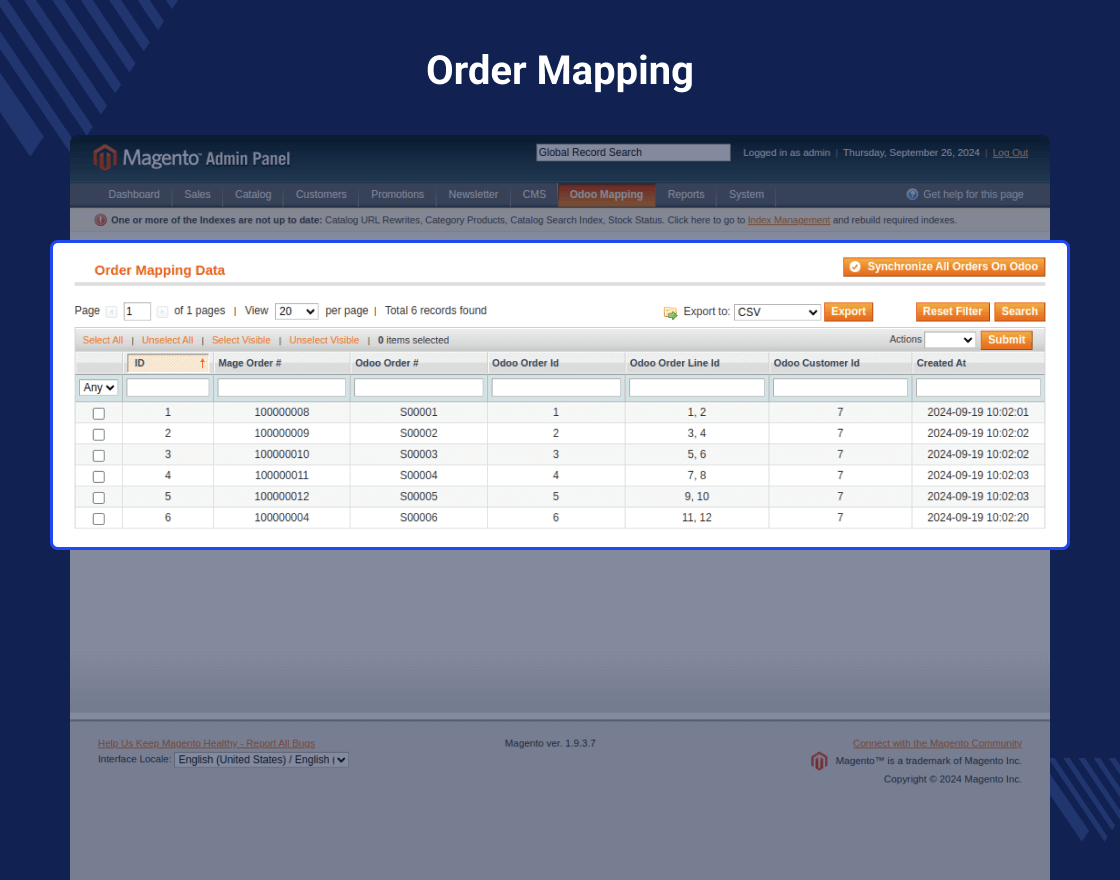Click the Submit button
1120x880 pixels.
click(x=1006, y=340)
